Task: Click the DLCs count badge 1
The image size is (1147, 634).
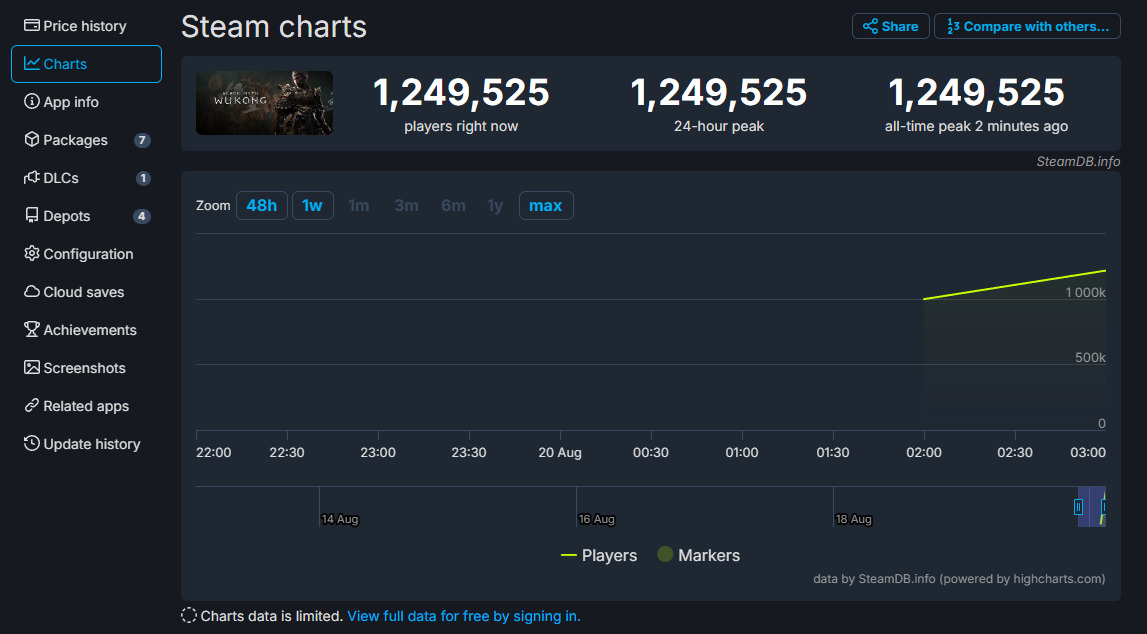Action: (143, 178)
